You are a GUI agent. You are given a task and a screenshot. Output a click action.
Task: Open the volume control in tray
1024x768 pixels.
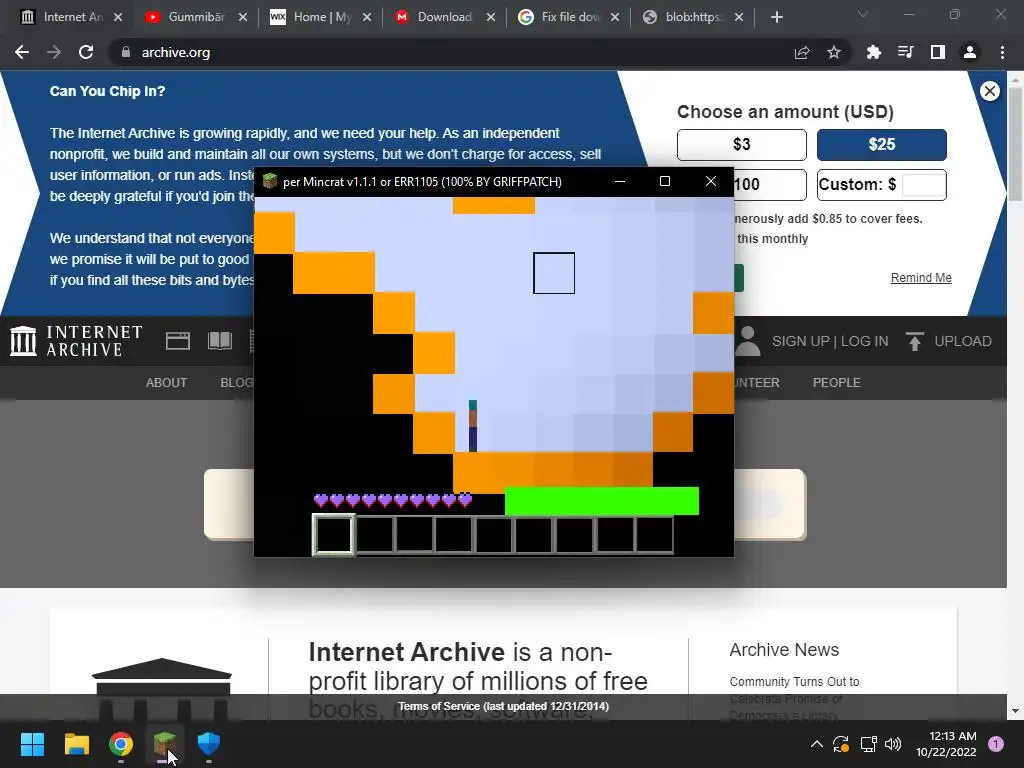click(x=893, y=744)
